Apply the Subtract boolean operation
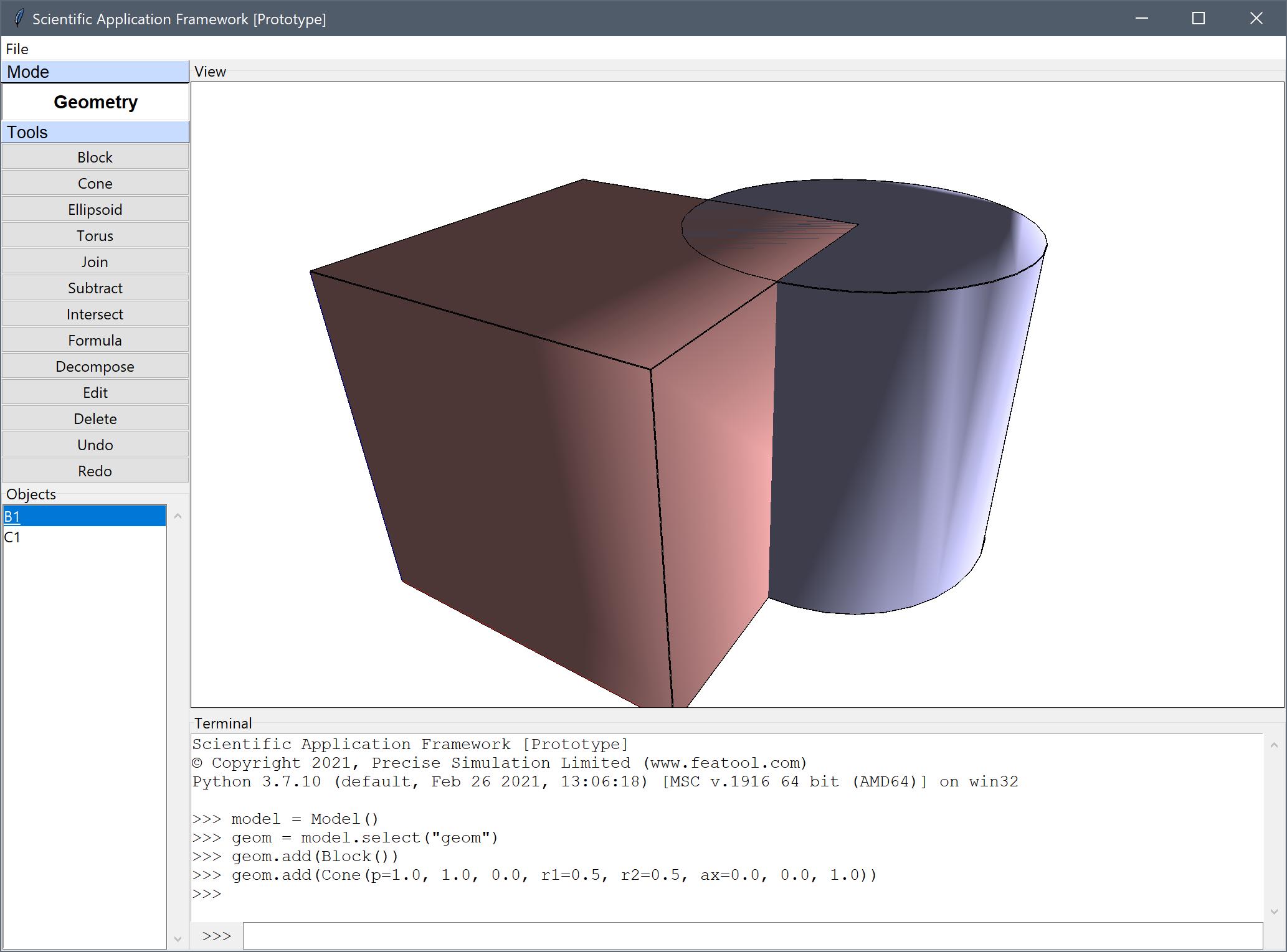This screenshot has height=952, width=1287. (x=95, y=288)
